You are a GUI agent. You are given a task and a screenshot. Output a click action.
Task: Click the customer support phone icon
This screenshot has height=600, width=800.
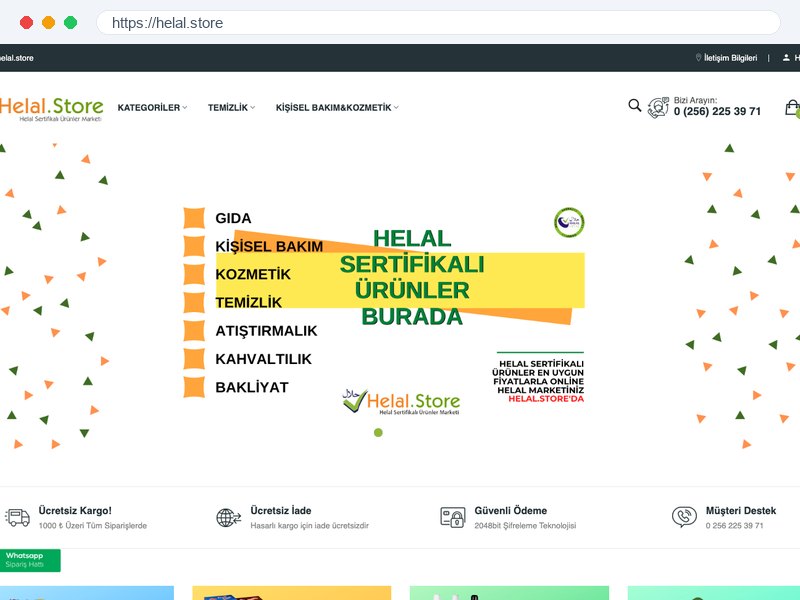point(684,517)
